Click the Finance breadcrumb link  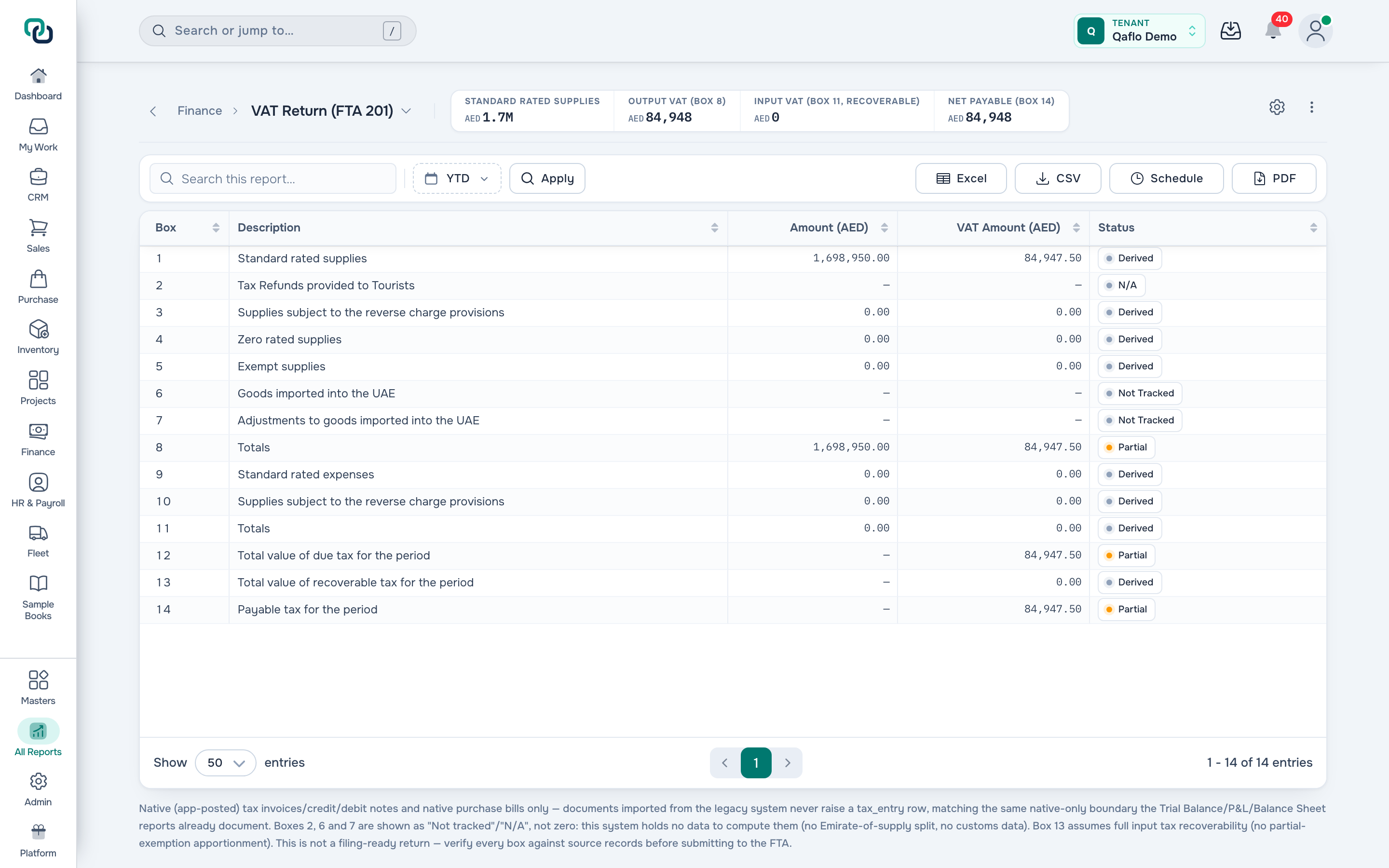coord(199,111)
